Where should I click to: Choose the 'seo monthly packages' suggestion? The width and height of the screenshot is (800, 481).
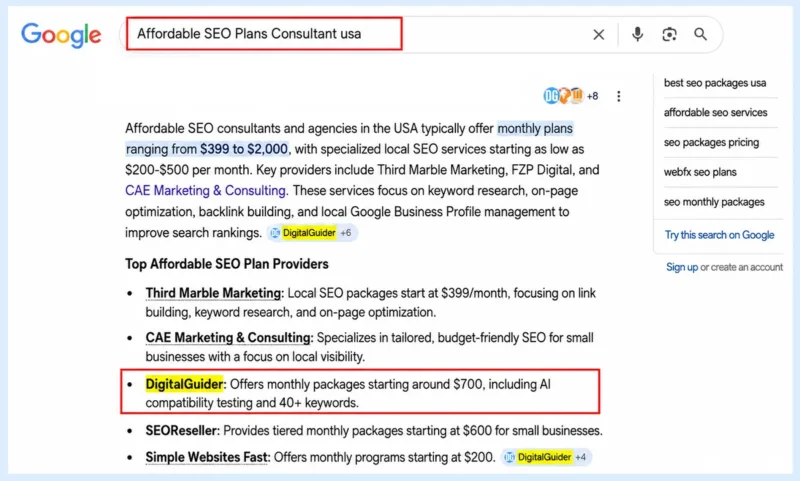tap(714, 202)
